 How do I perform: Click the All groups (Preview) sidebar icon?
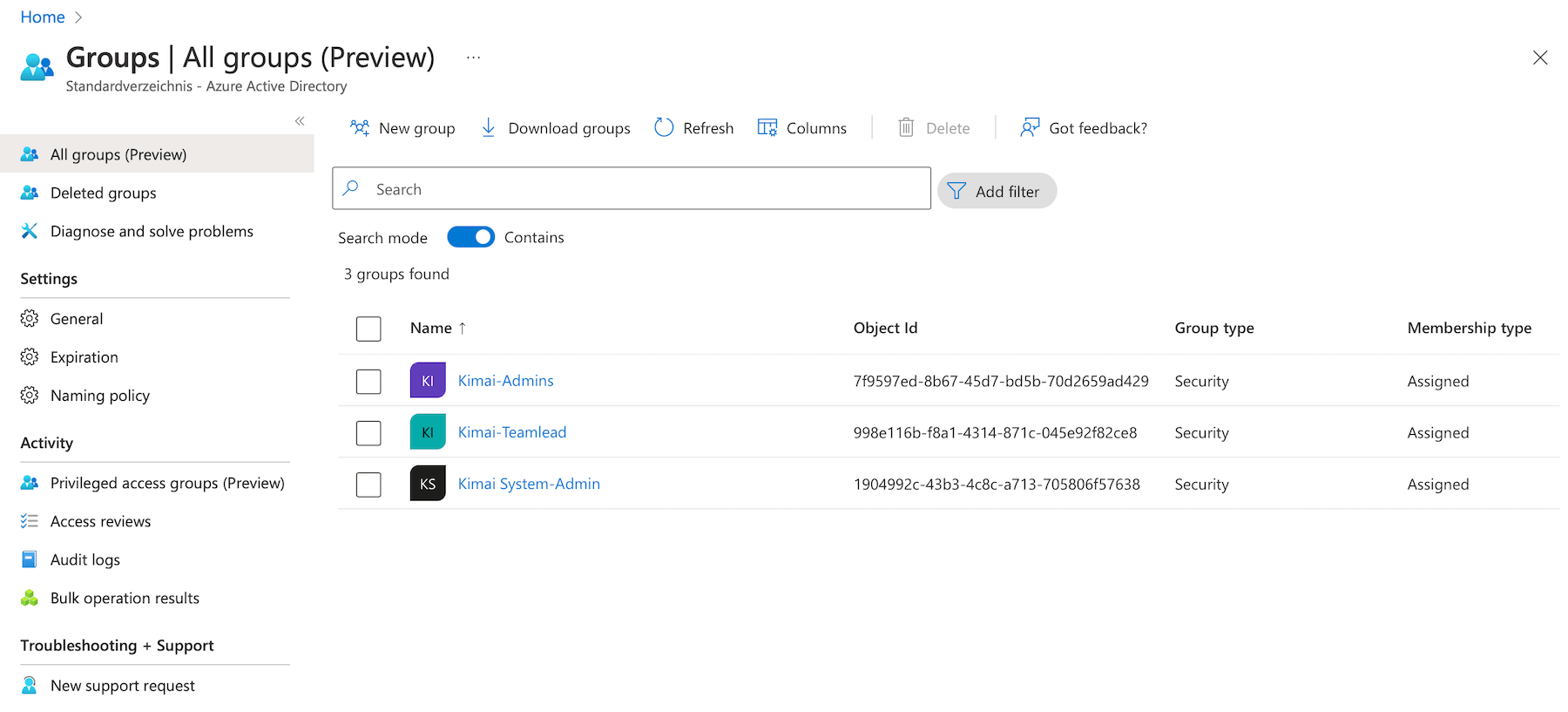point(30,154)
